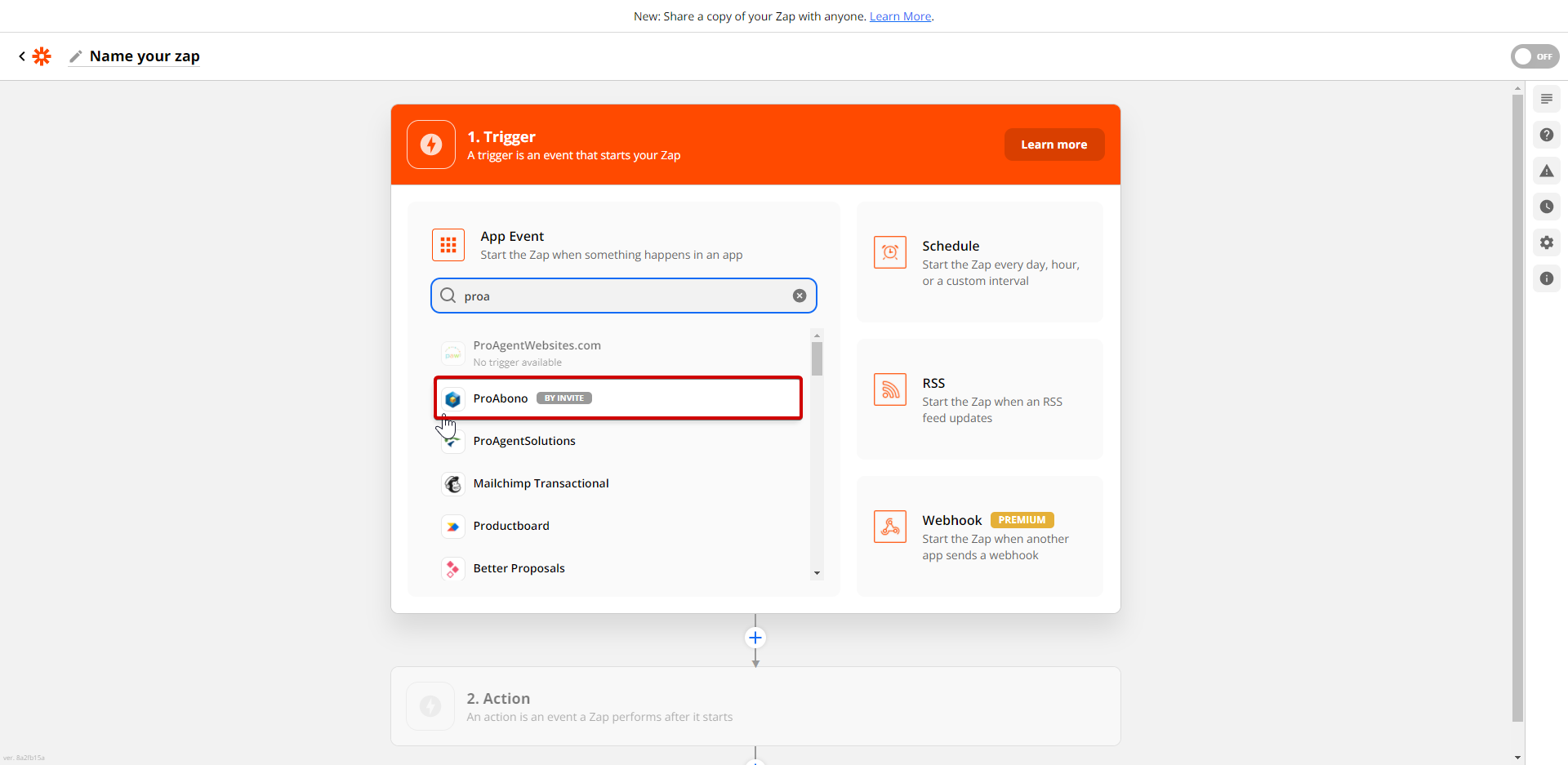
Task: Click the ProAgentWebsites.com app logo
Action: point(453,354)
